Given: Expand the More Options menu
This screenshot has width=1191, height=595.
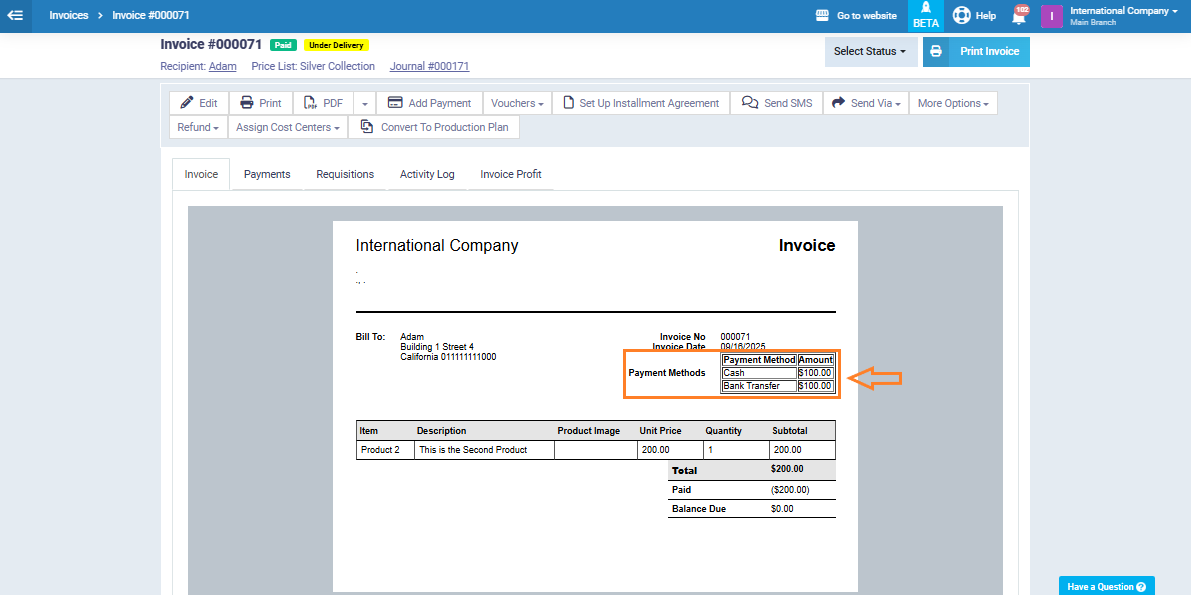Looking at the screenshot, I should 952,103.
